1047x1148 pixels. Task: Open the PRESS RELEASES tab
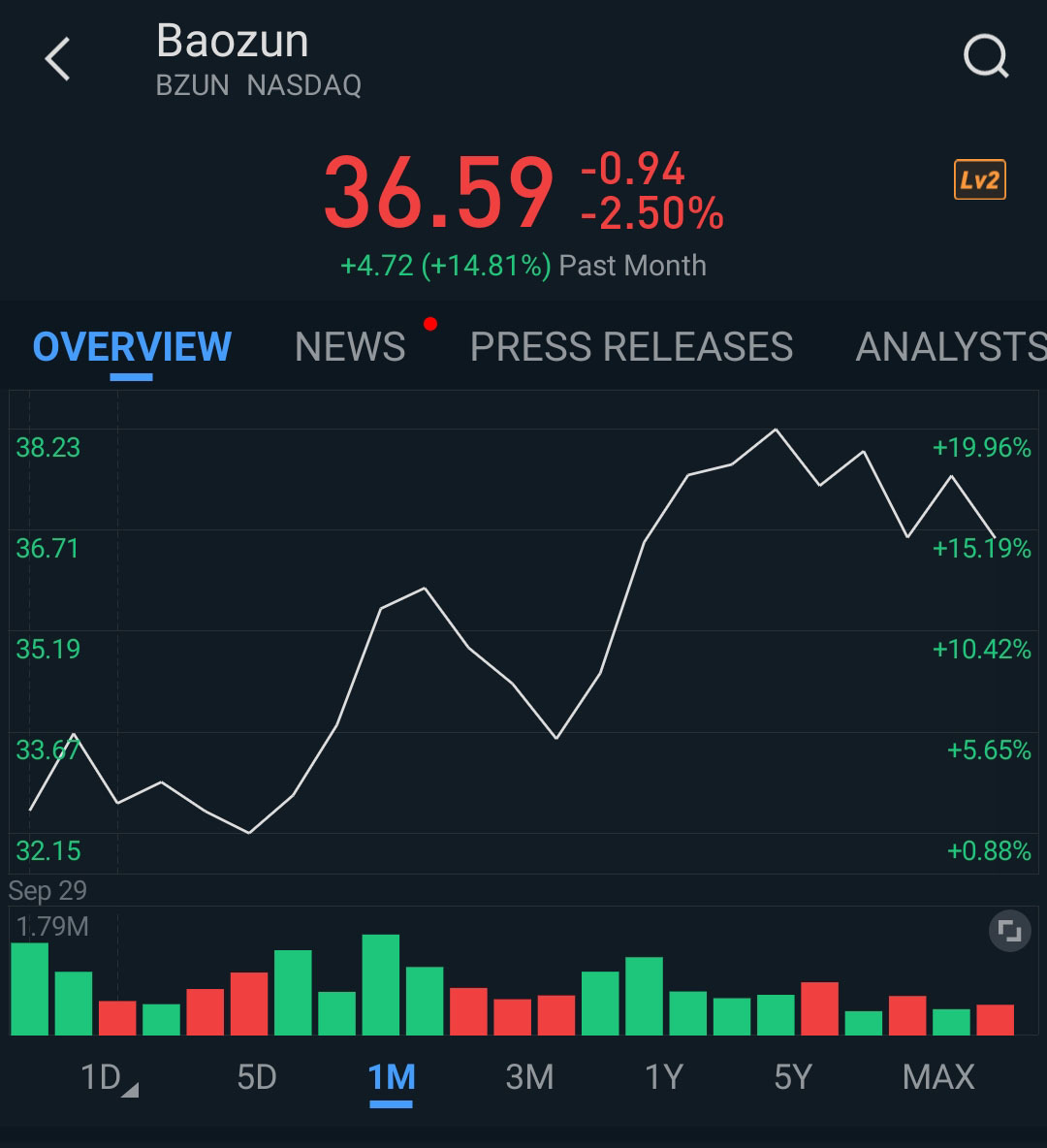point(631,346)
